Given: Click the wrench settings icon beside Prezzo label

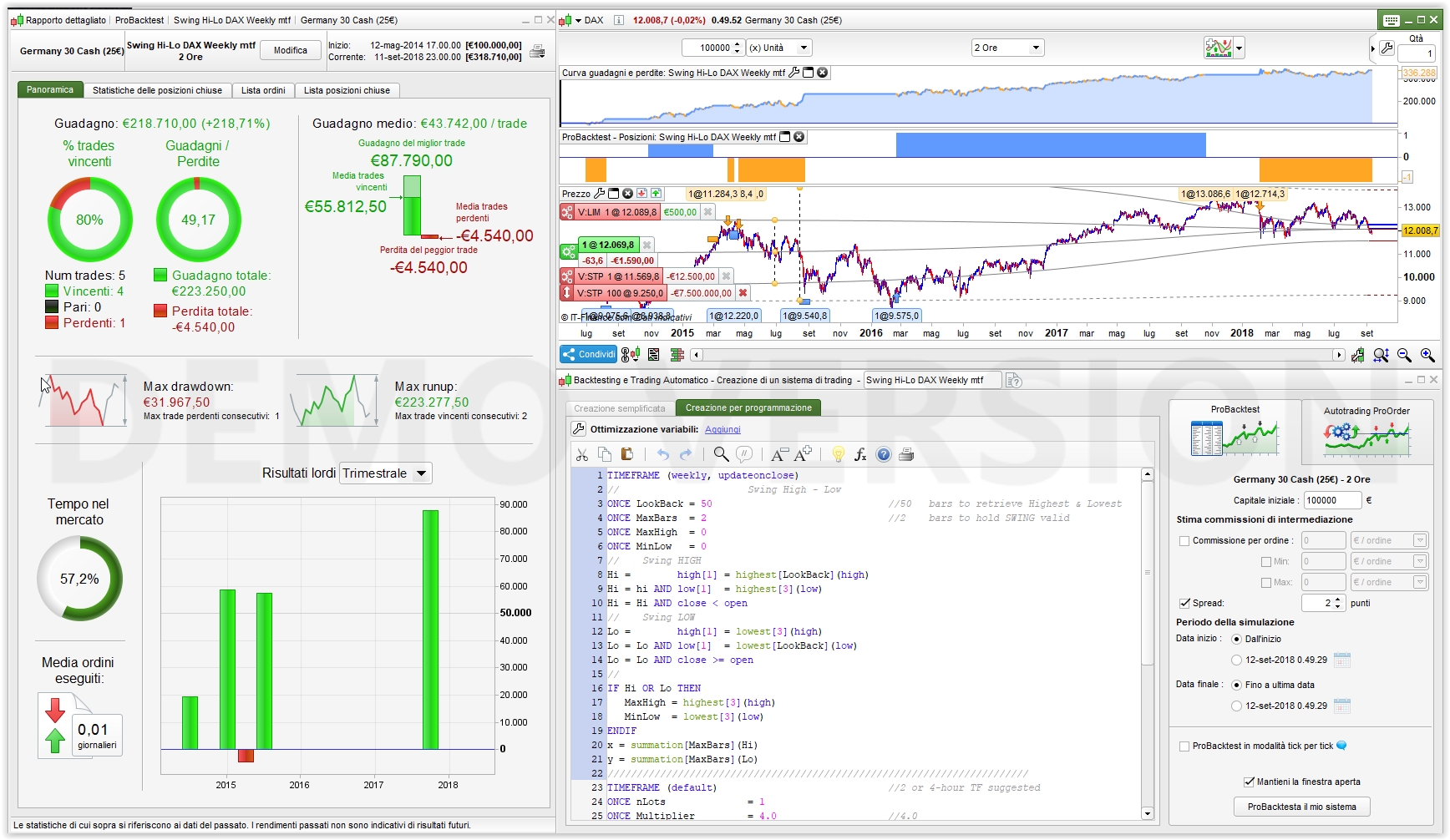Looking at the screenshot, I should coord(599,193).
